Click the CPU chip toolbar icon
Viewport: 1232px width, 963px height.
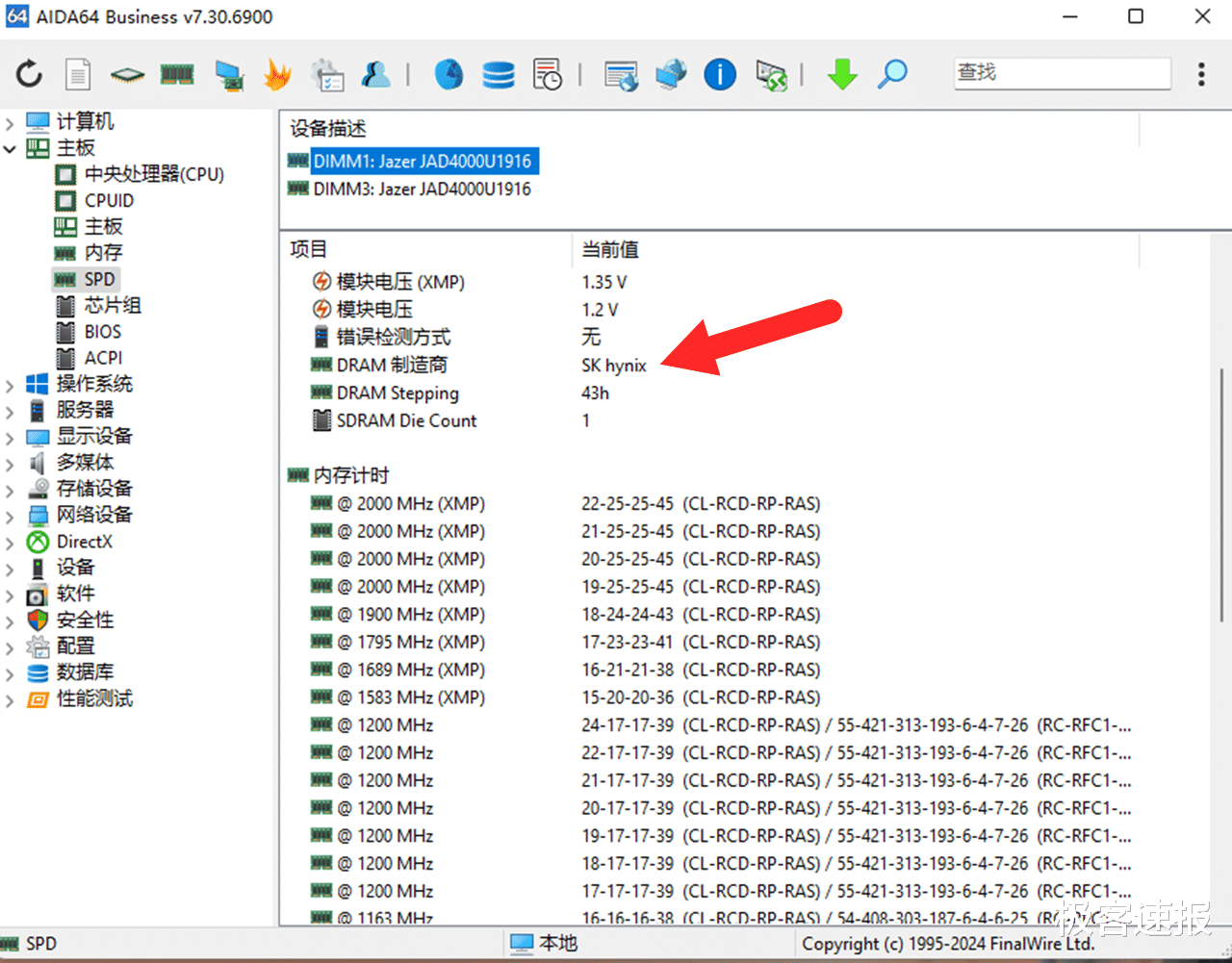127,74
